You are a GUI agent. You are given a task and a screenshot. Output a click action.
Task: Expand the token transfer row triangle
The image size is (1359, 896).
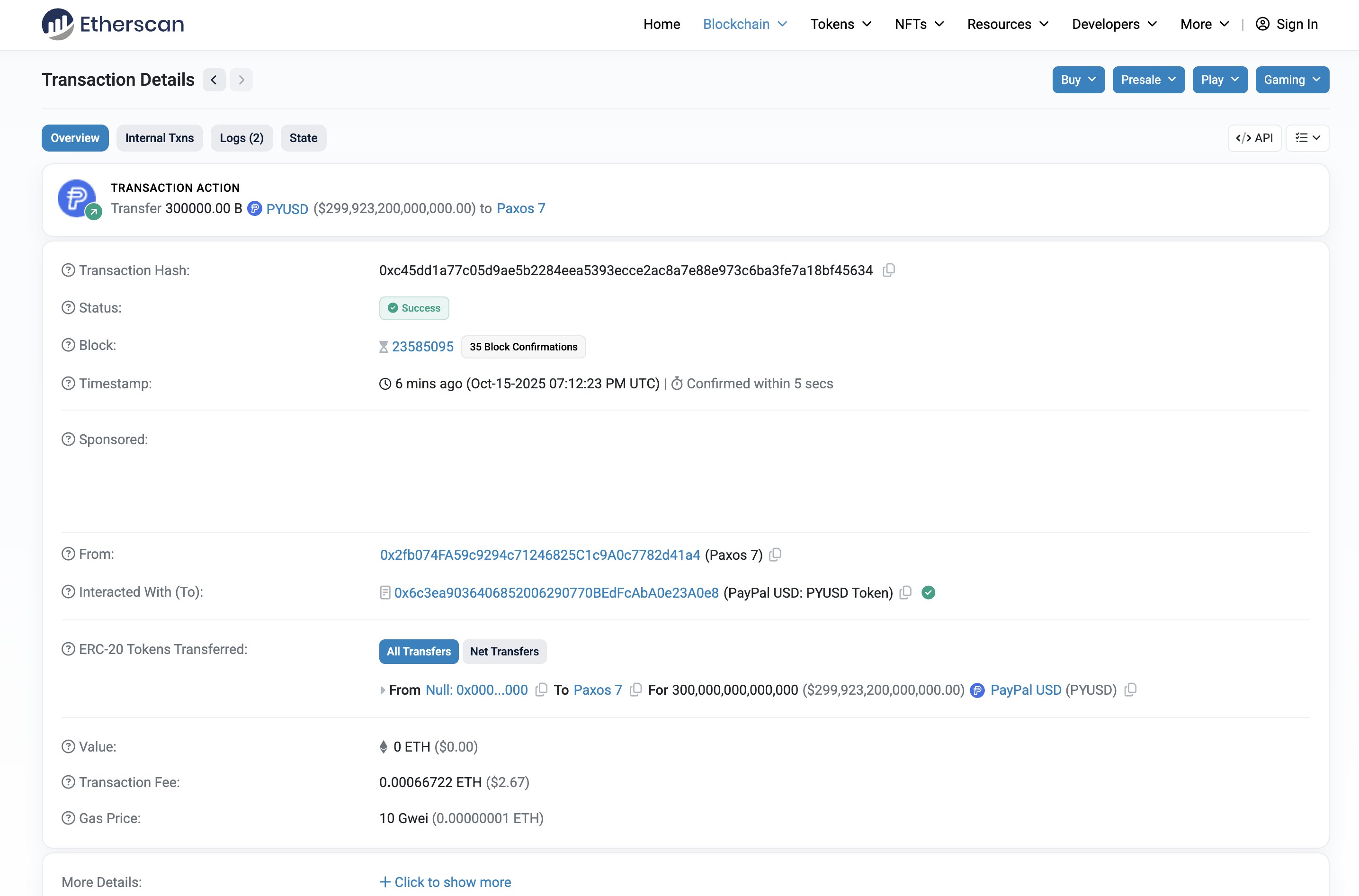pos(382,690)
